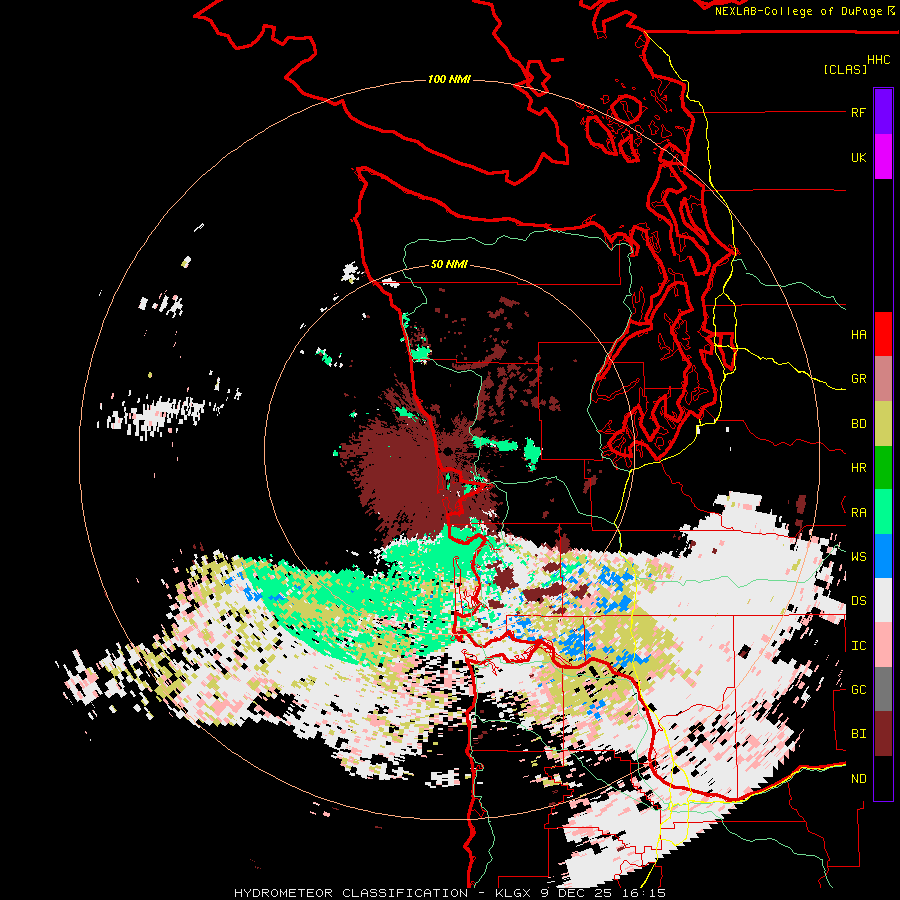Viewport: 900px width, 900px height.
Task: Click the IC legend label
Action: [x=858, y=645]
